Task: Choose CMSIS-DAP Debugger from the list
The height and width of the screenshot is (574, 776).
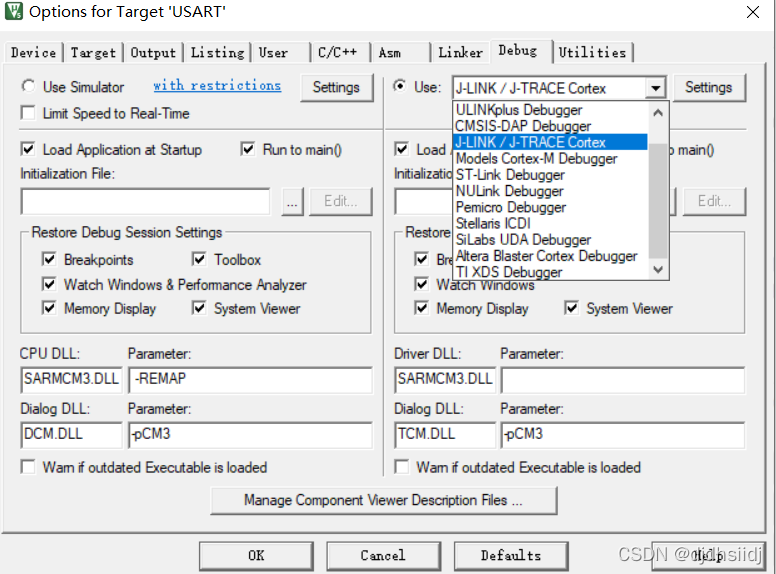Action: [x=550, y=126]
